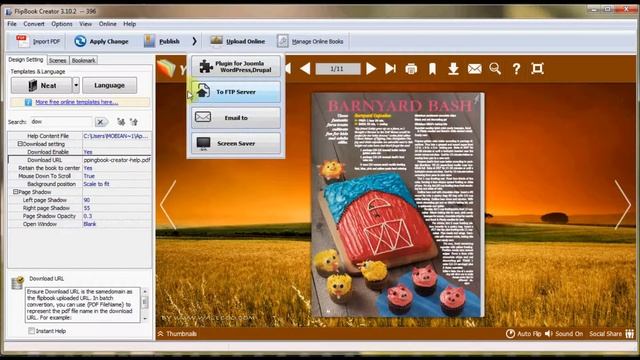The height and width of the screenshot is (360, 640).
Task: Open the Thumbnails panel
Action: 177,333
